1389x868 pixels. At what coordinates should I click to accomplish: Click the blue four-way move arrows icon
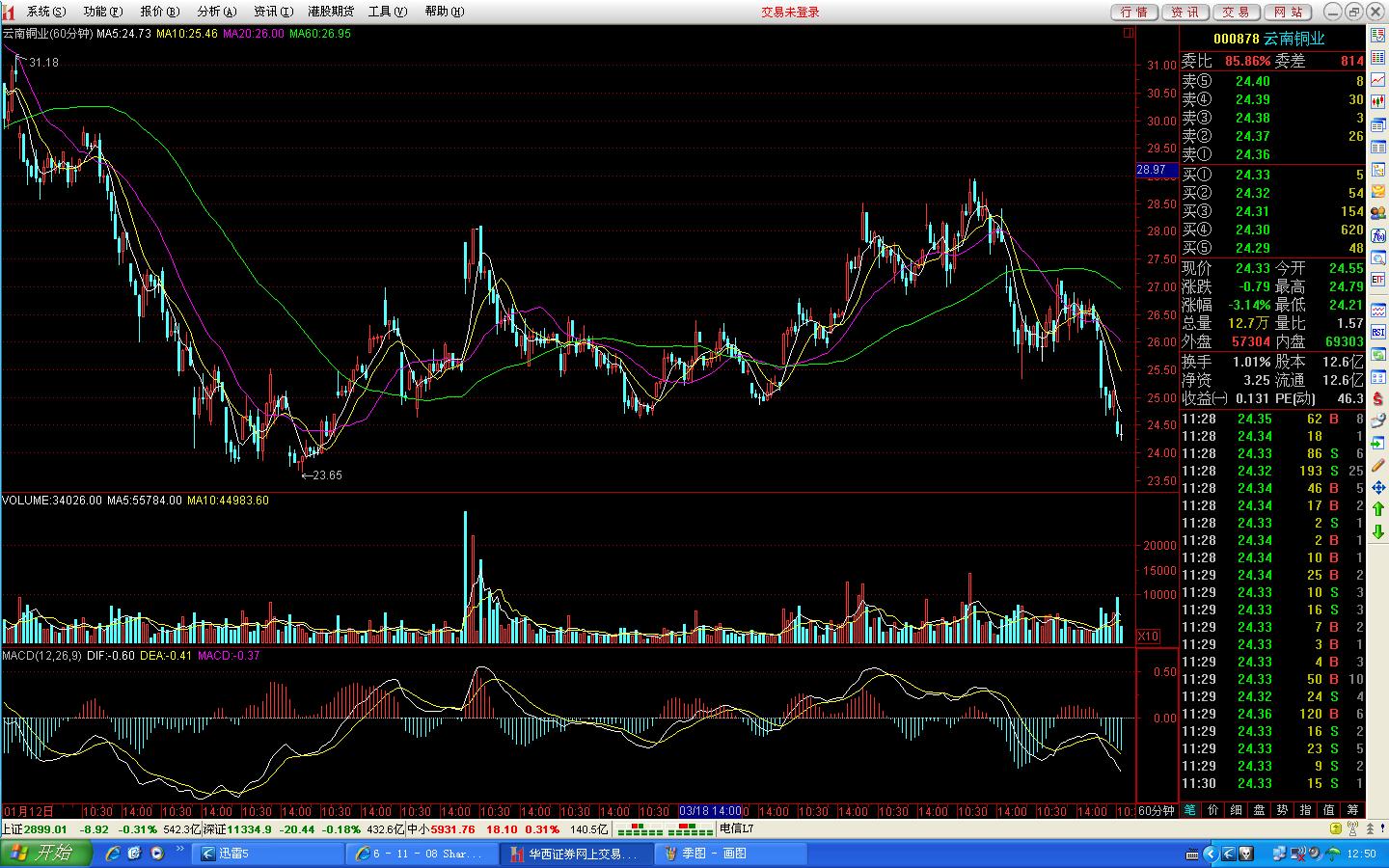(1377, 488)
